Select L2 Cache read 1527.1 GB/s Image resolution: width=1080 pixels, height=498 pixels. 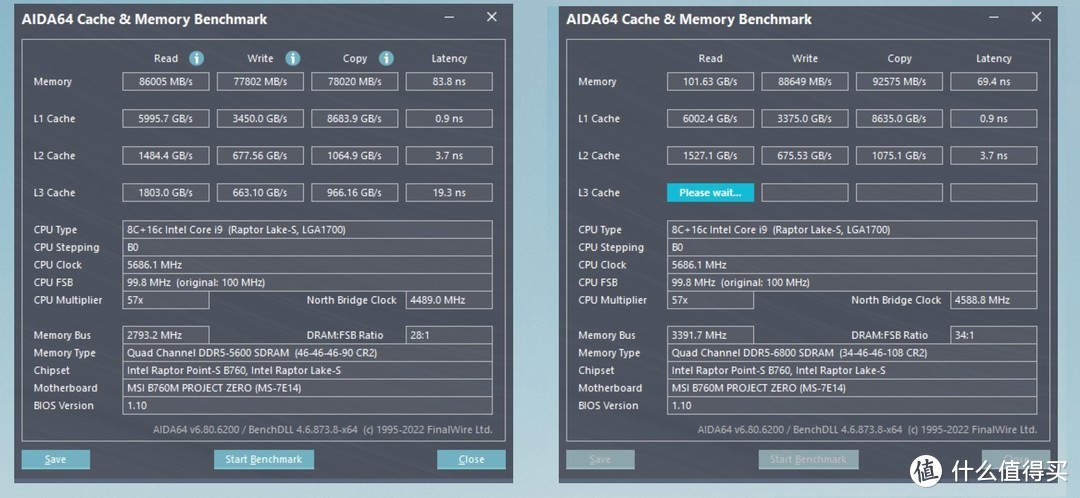tap(710, 156)
